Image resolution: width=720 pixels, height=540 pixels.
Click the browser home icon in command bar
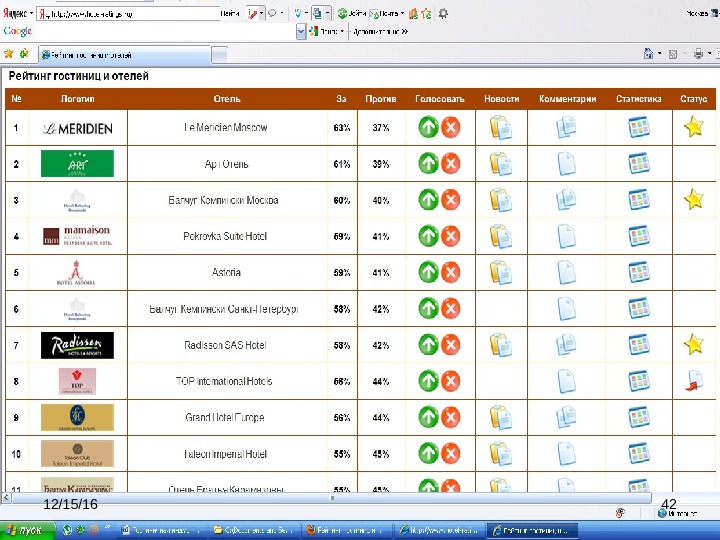coord(648,54)
